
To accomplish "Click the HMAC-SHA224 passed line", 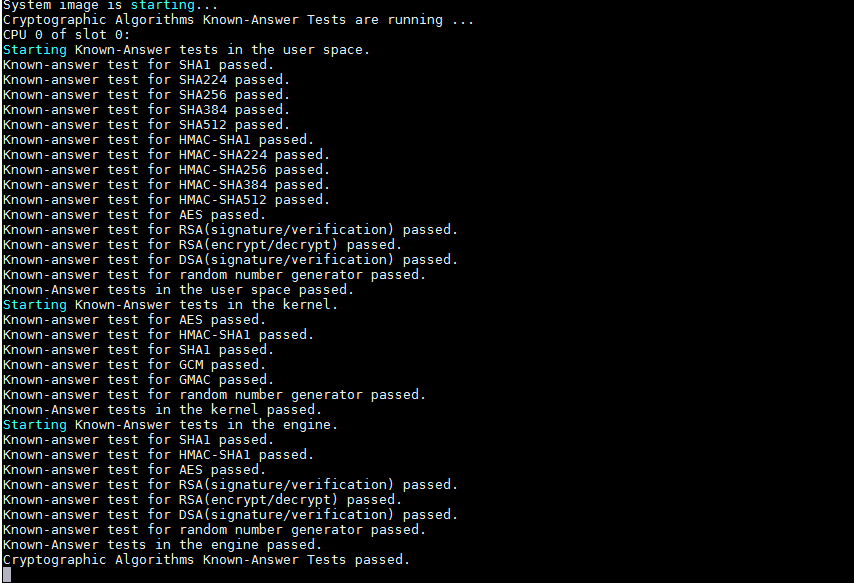I will pyautogui.click(x=166, y=154).
